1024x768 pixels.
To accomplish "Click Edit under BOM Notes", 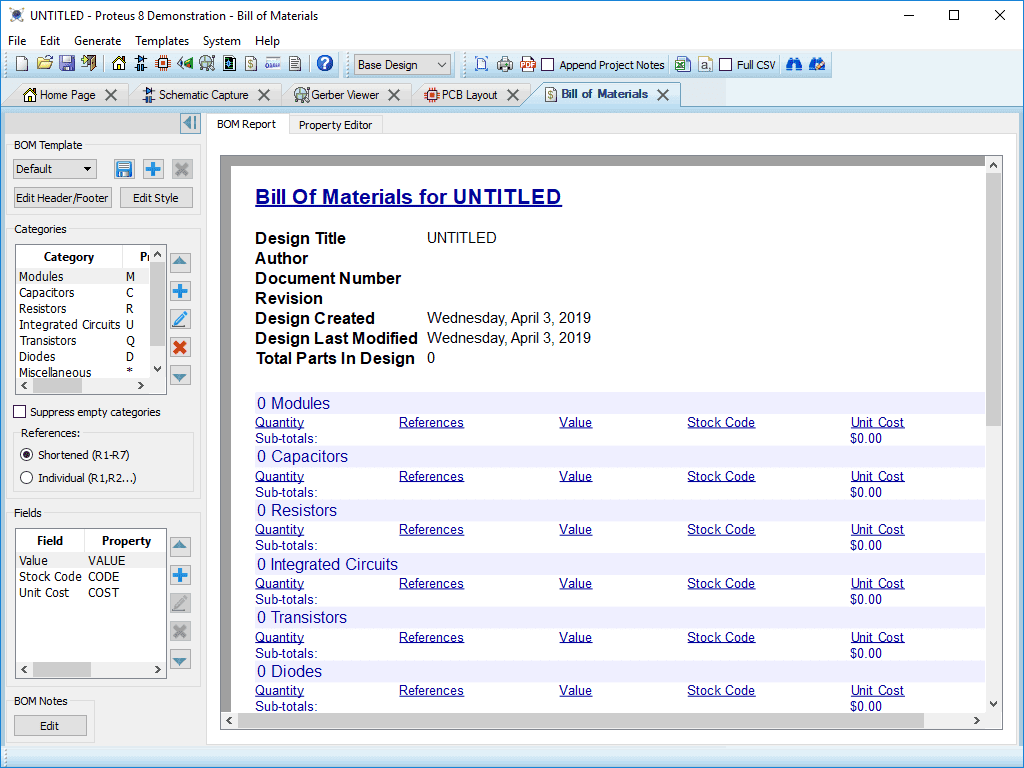I will (50, 726).
